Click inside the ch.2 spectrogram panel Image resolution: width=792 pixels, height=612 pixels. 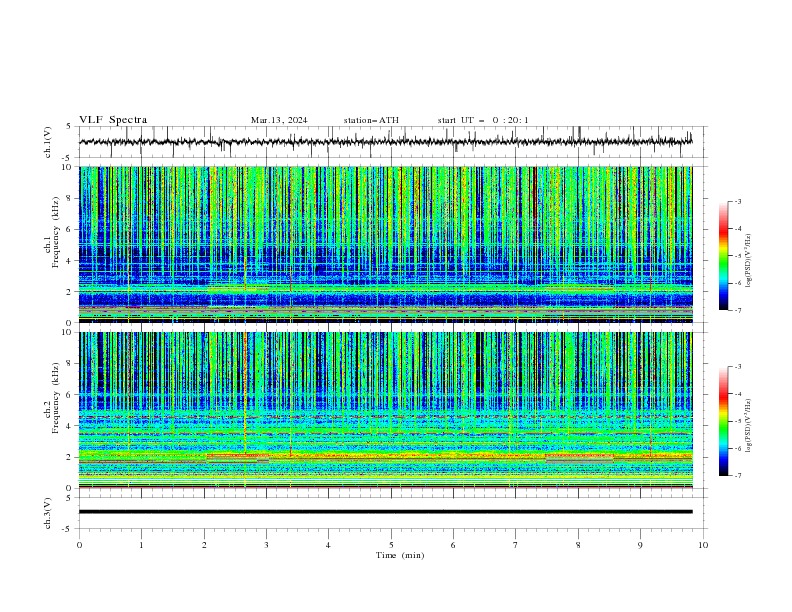(385, 410)
